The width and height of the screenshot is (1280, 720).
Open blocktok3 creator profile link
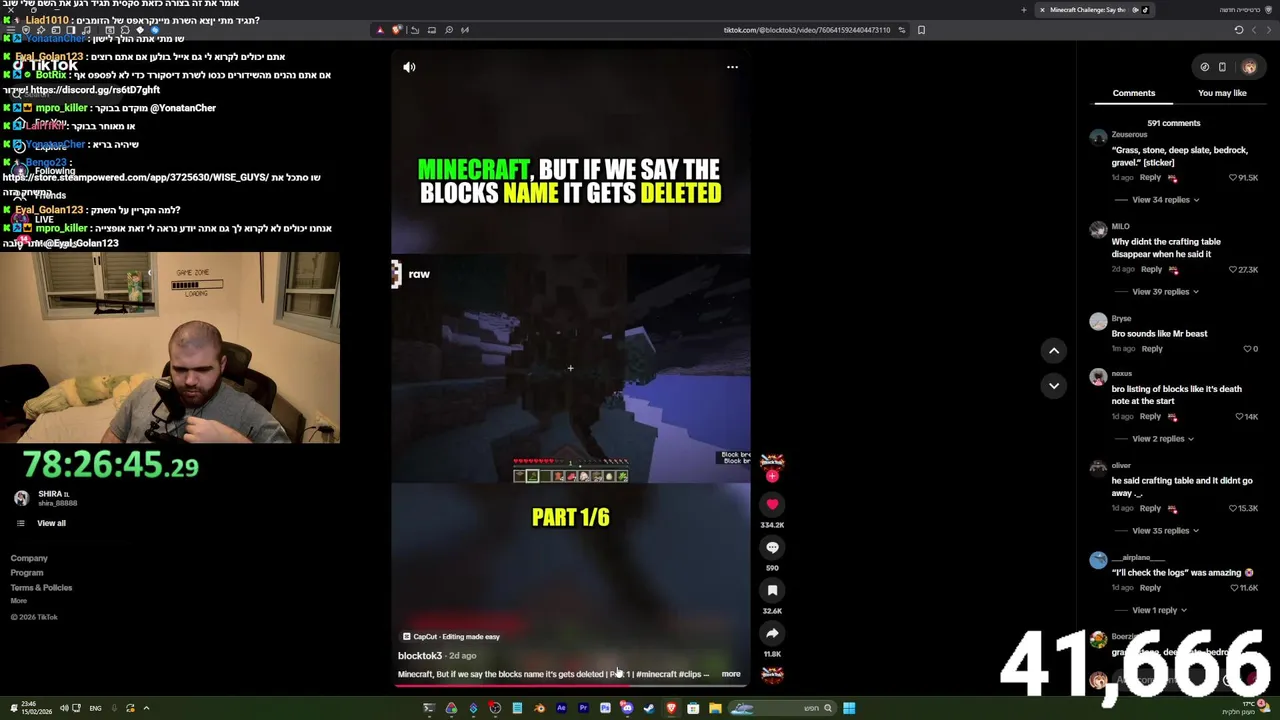pyautogui.click(x=420, y=656)
